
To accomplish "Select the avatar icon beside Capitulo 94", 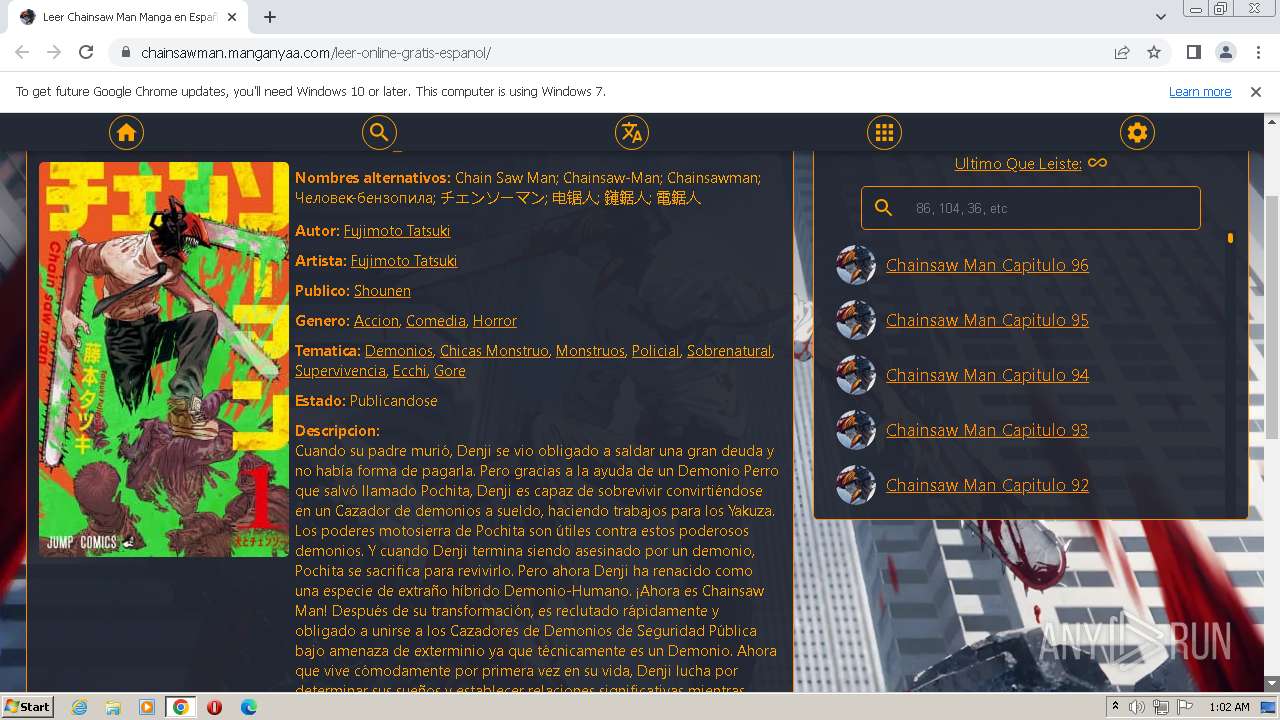I will coord(856,375).
